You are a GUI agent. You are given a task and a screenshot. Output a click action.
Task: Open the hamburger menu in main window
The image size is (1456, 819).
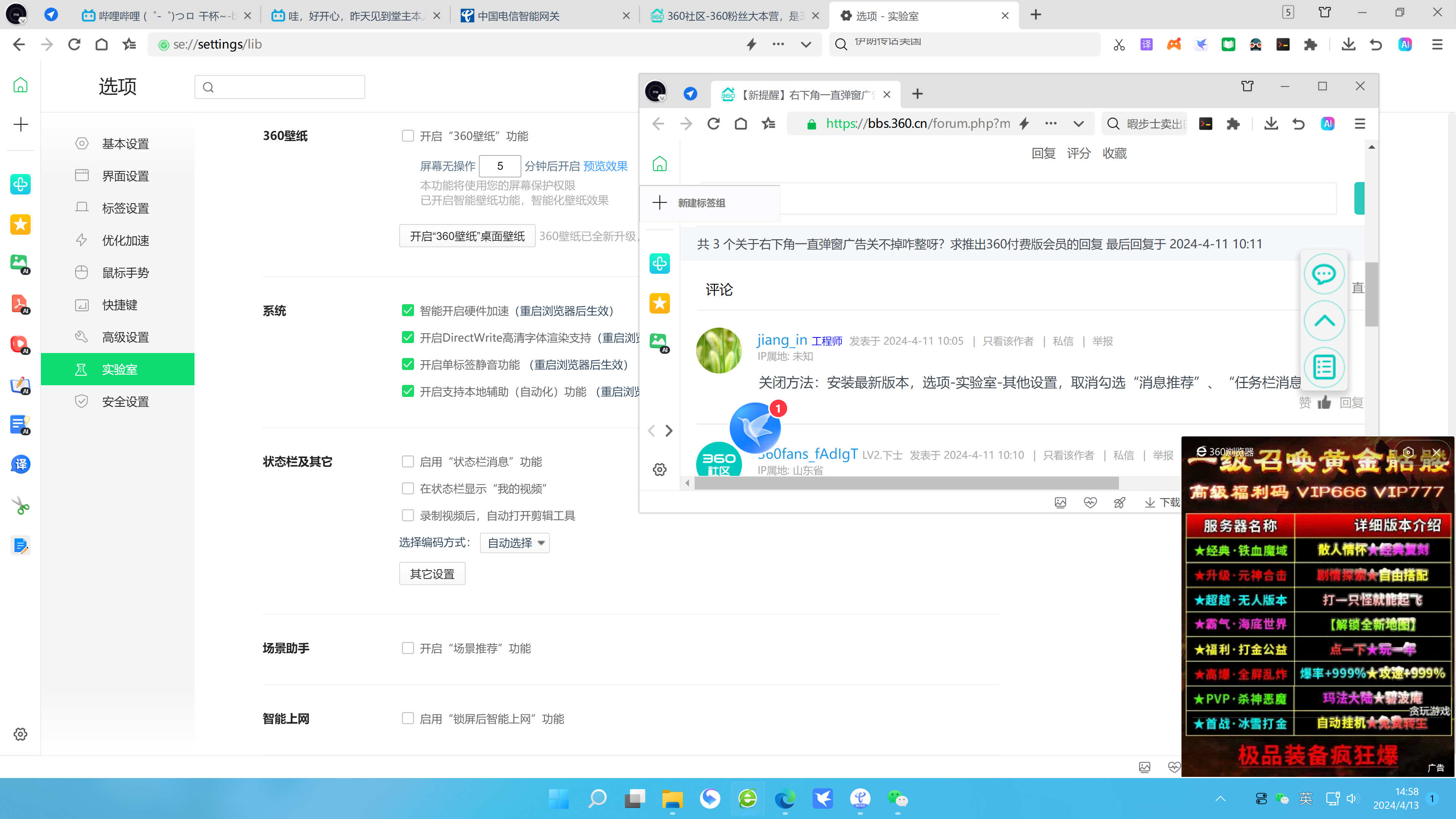tap(1437, 45)
